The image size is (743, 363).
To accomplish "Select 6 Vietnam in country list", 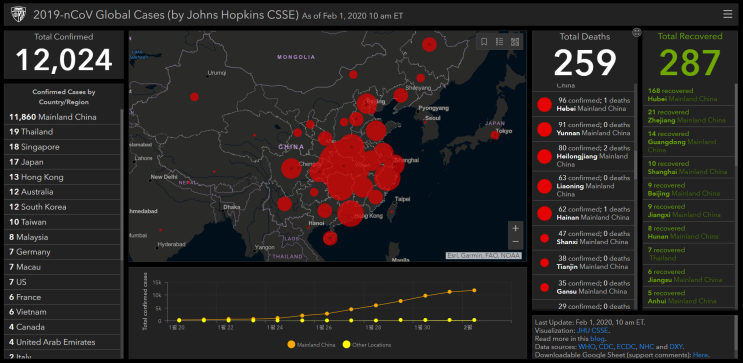I will click(x=63, y=312).
